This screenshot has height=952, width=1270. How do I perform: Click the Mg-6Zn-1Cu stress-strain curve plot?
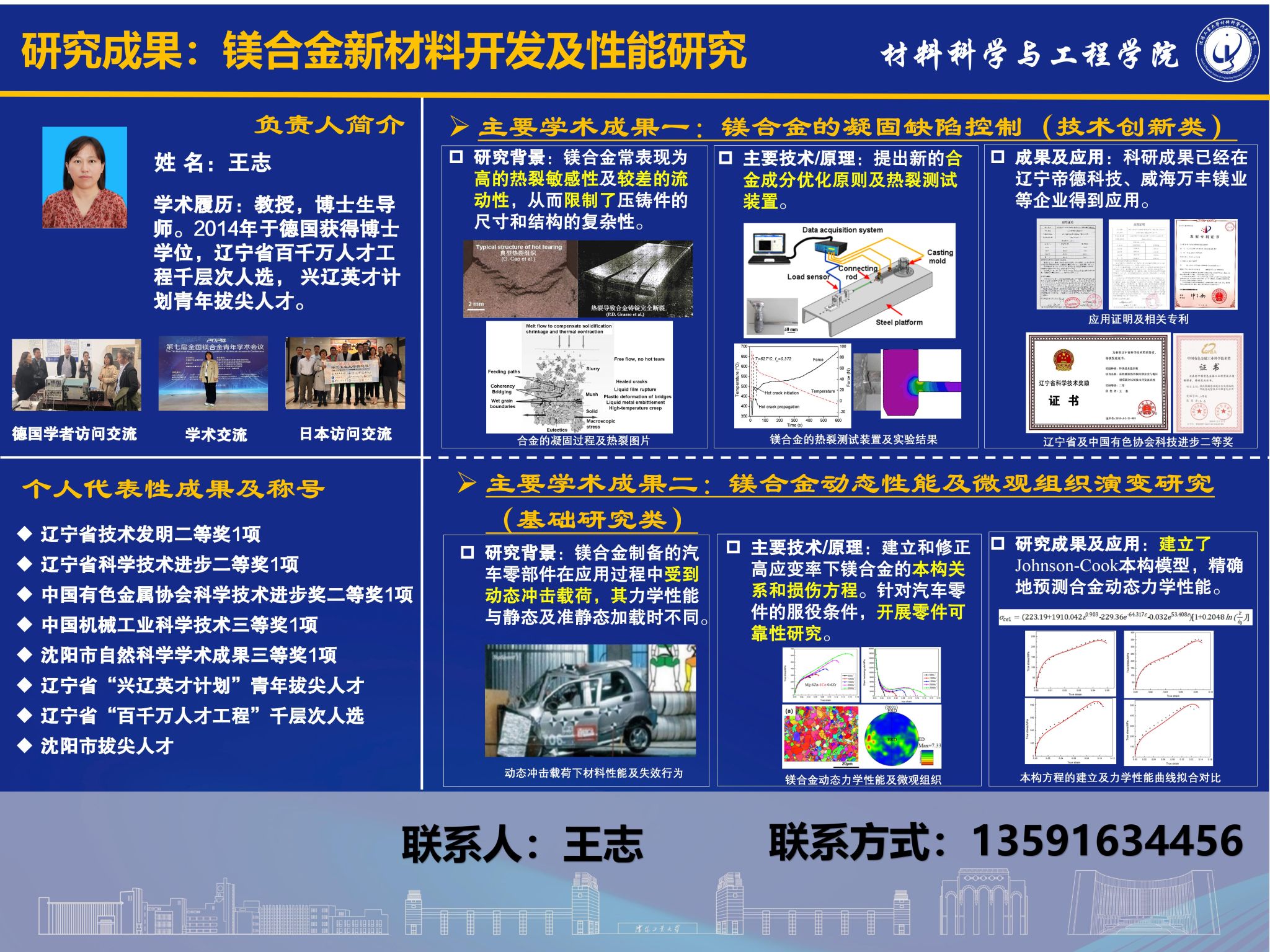[x=821, y=674]
